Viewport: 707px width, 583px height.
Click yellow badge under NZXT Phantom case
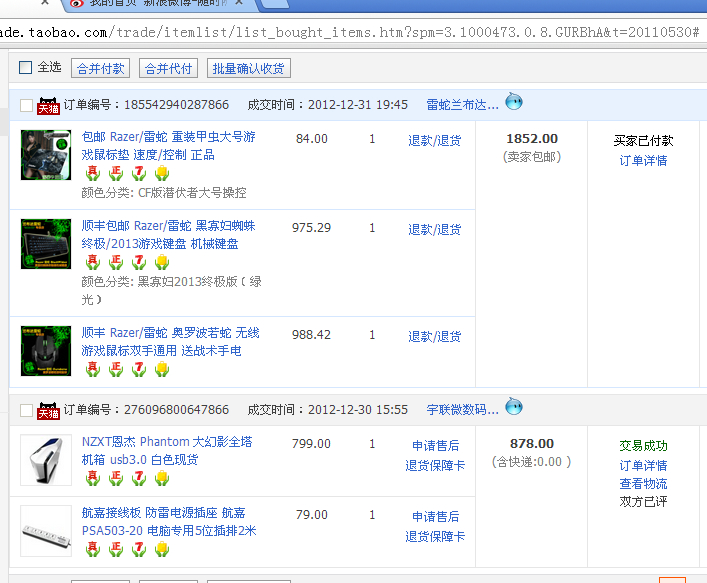point(162,478)
